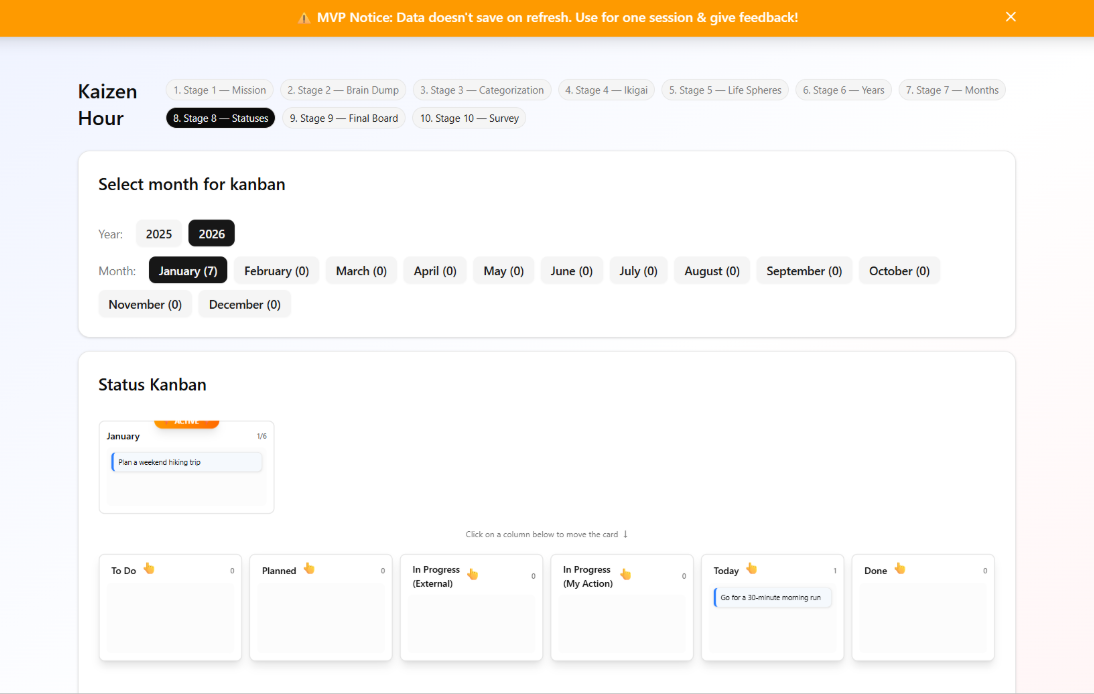Click the pointing finger icon in To Do column
The image size is (1094, 694).
pyautogui.click(x=148, y=568)
